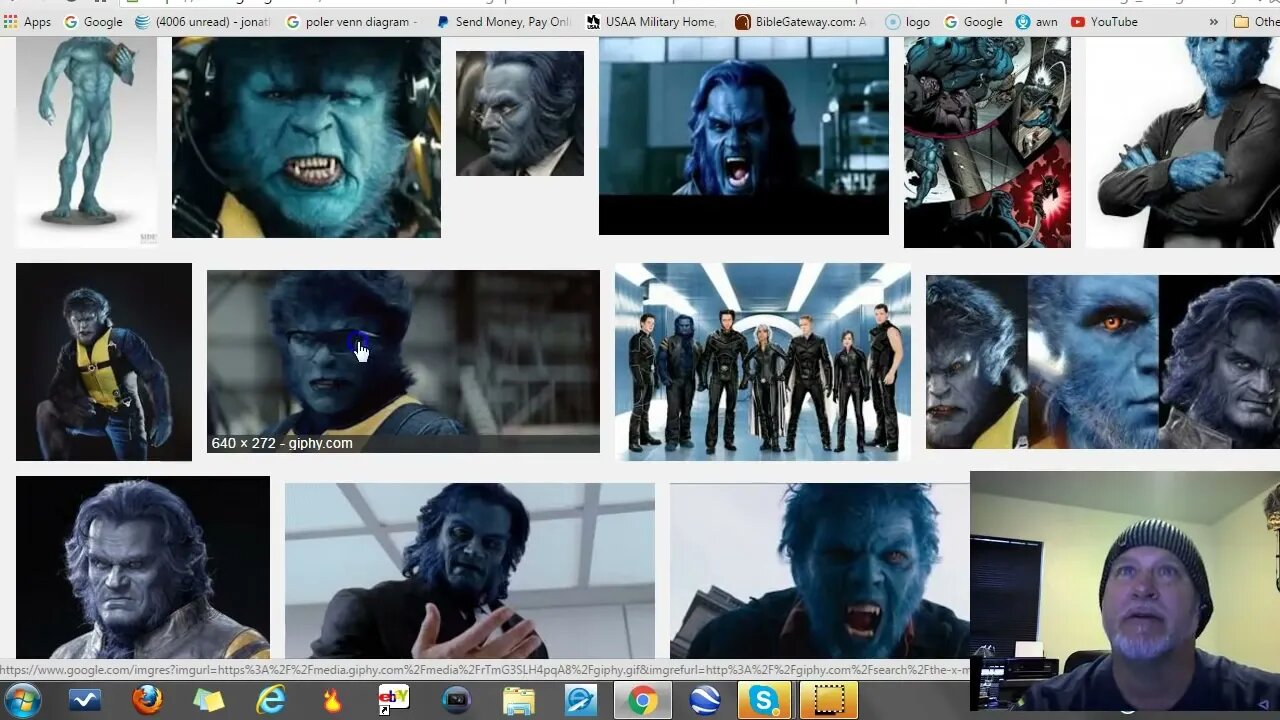Open the Apps shortcut in bookmarks bar
The image size is (1280, 720).
click(27, 21)
